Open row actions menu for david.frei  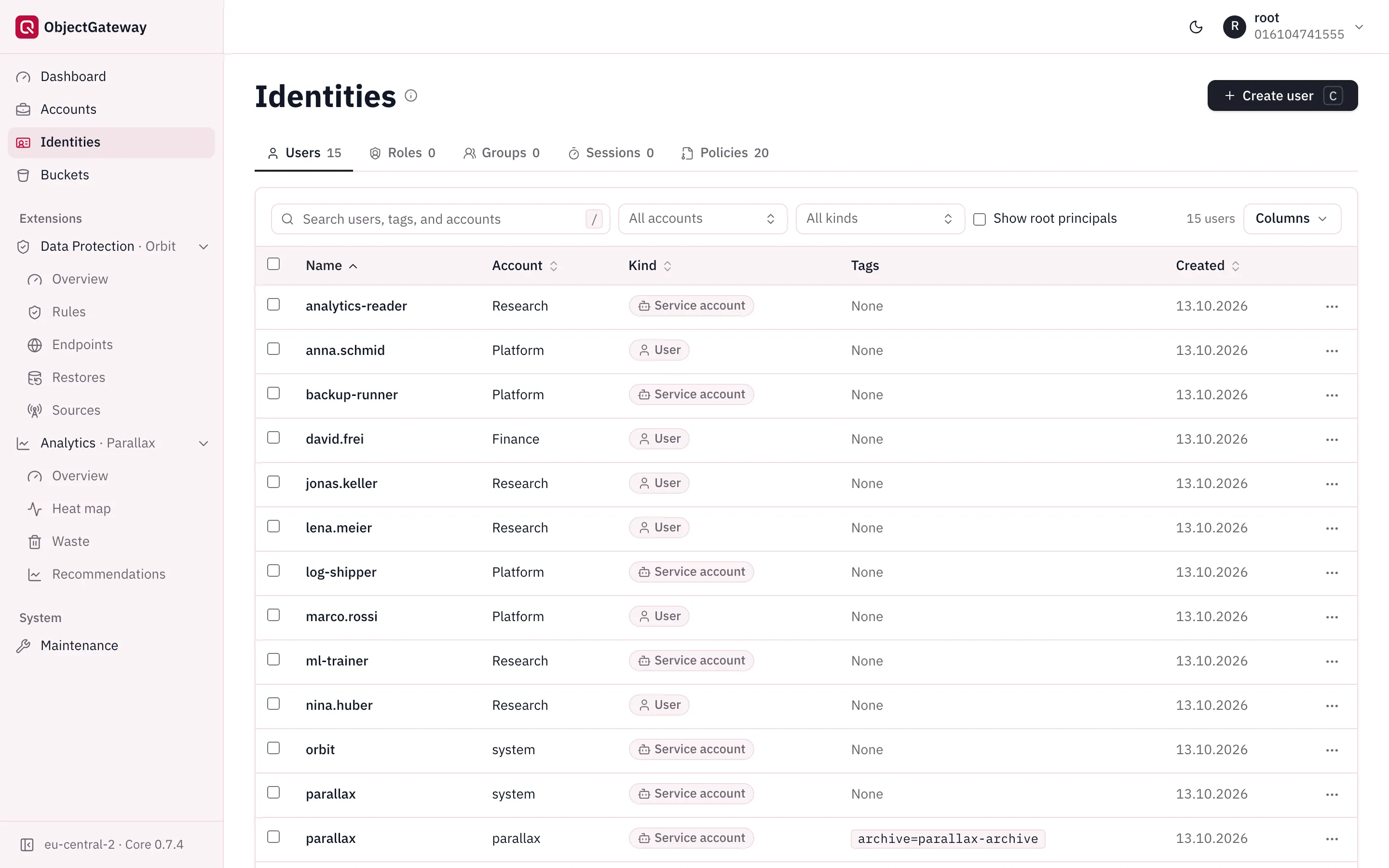[1332, 440]
